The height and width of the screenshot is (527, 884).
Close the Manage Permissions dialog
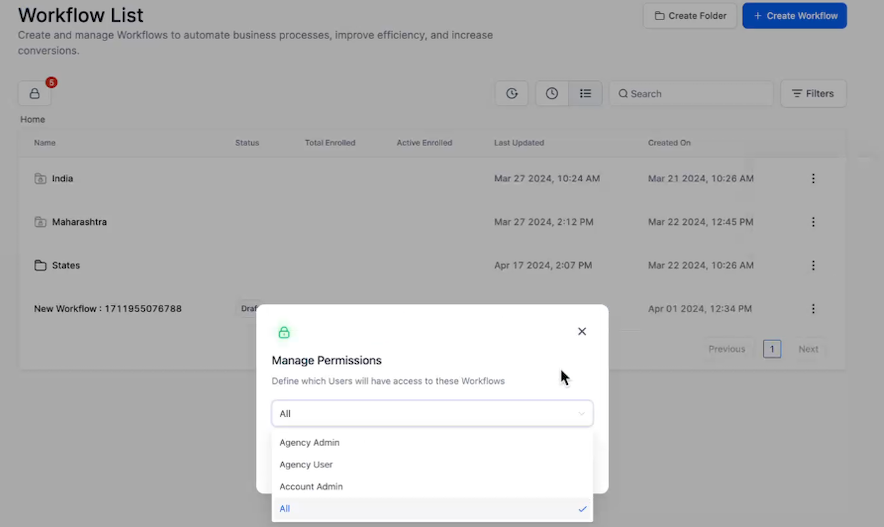click(582, 332)
